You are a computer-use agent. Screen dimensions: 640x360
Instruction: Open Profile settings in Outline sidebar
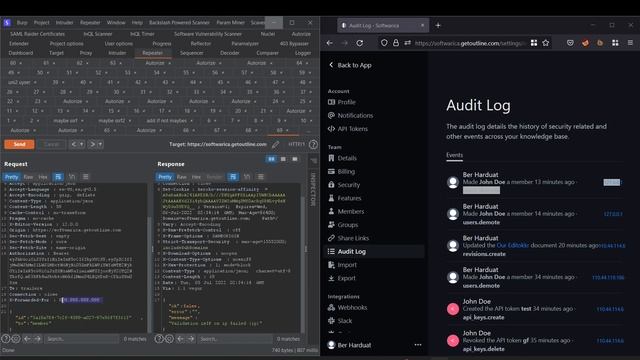[346, 102]
